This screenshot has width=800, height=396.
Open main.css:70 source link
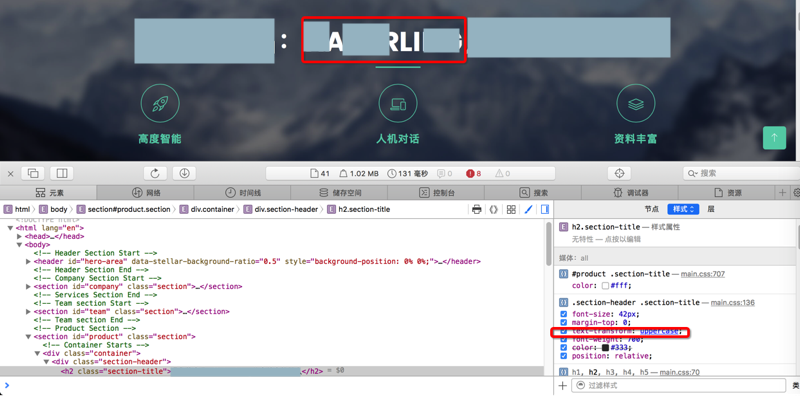pos(680,372)
